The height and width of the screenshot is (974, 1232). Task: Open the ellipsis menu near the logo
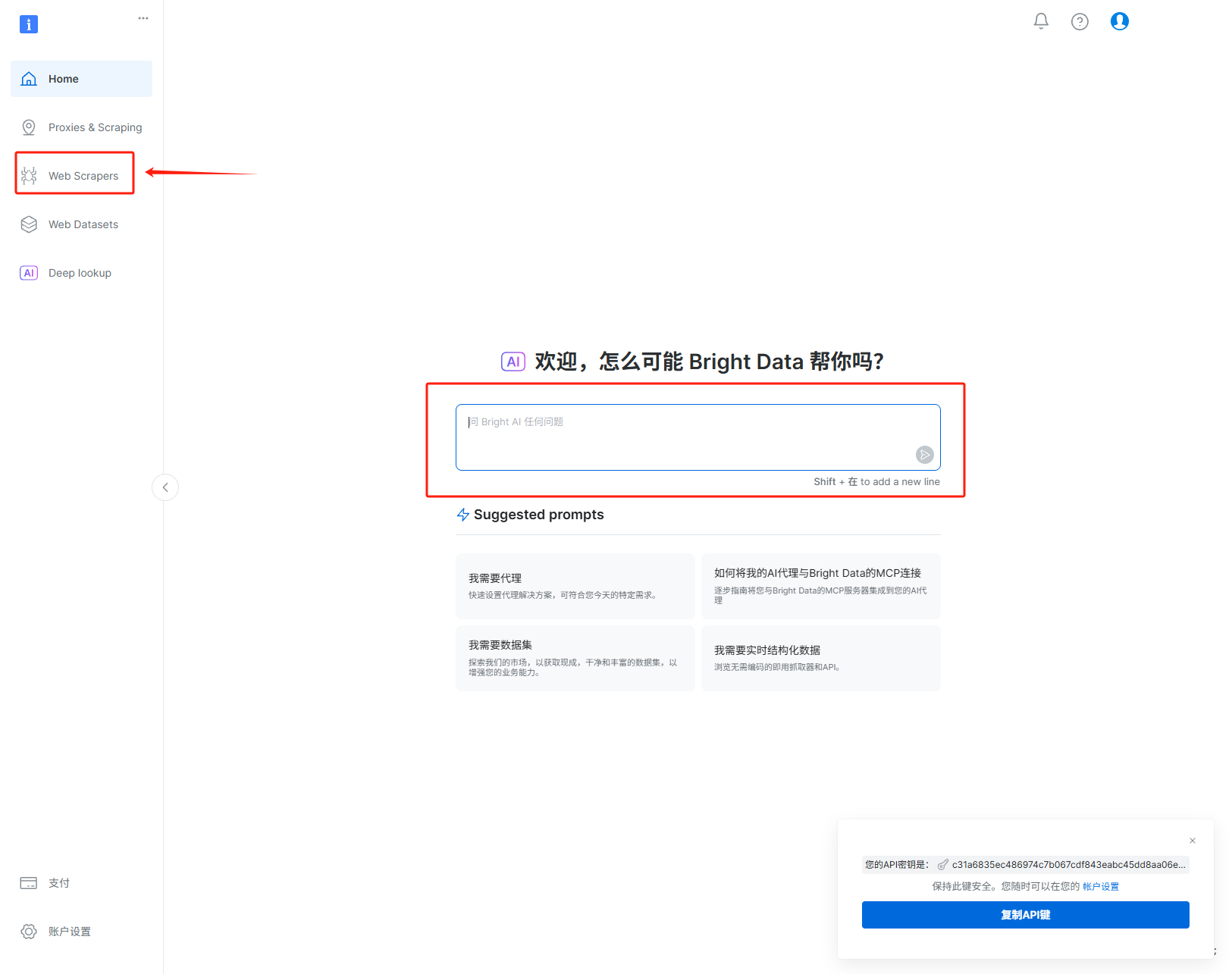pos(143,17)
